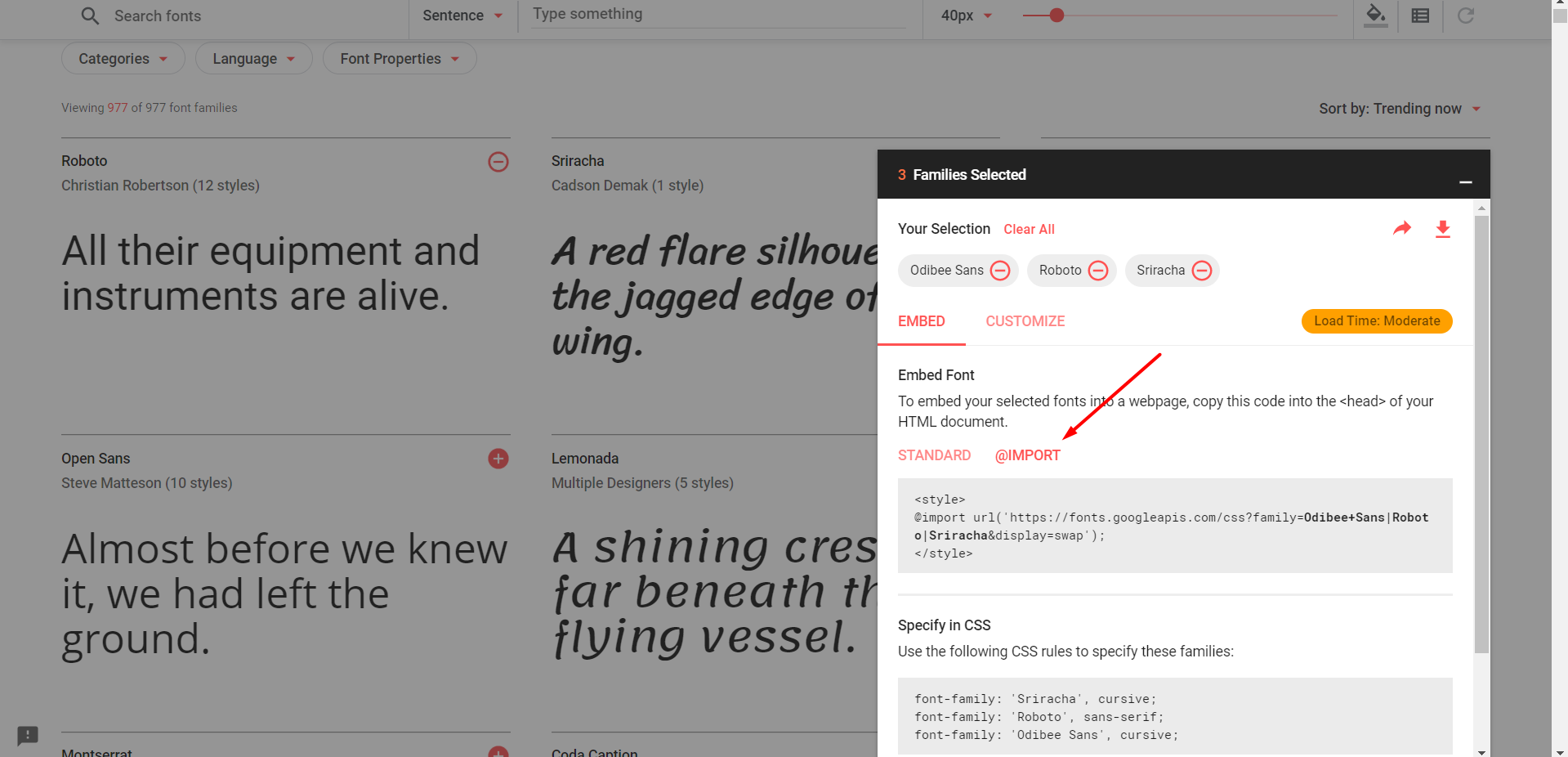The height and width of the screenshot is (757, 1568).
Task: Share the font selection via arrow icon
Action: click(1402, 229)
